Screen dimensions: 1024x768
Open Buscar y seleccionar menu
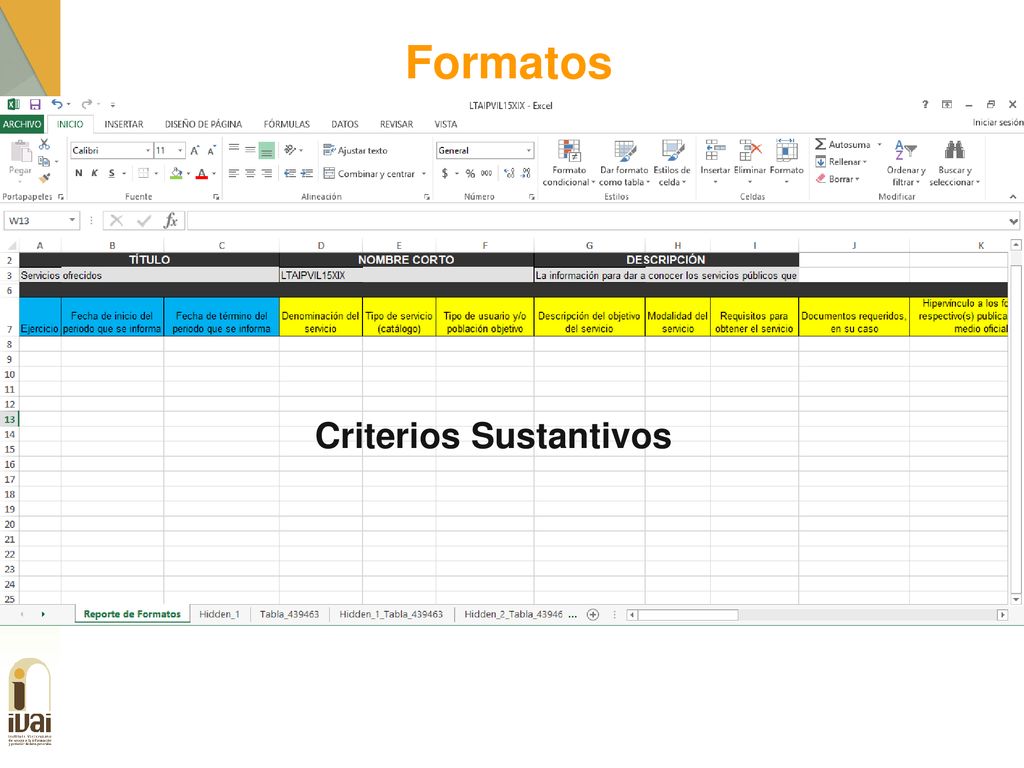click(954, 163)
